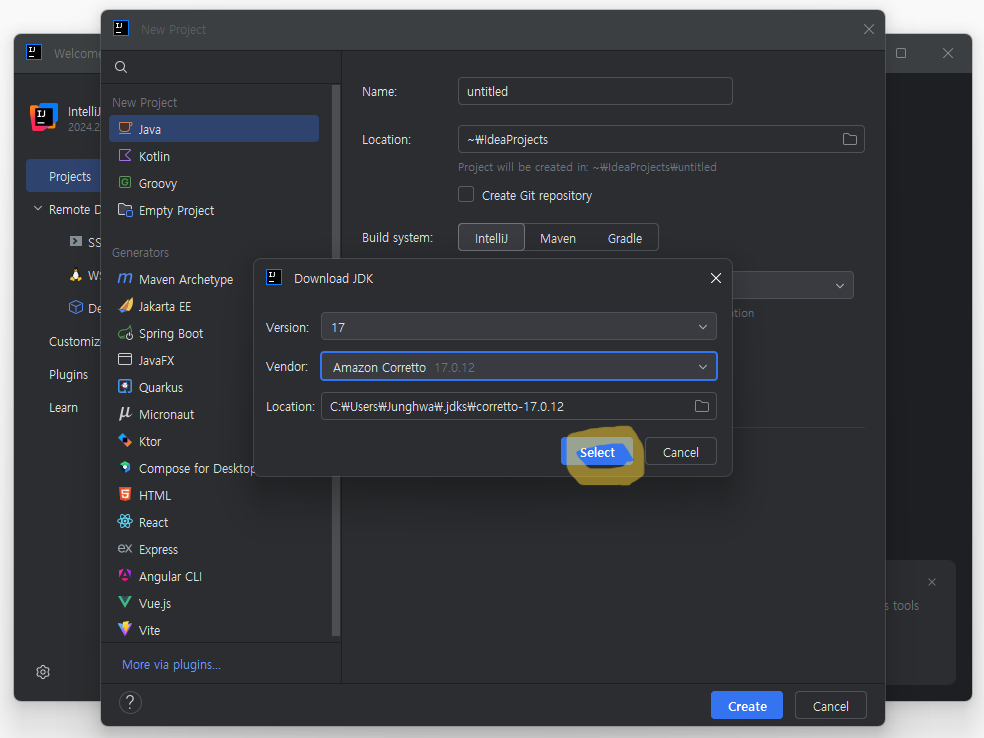Open the Vendor Amazon Corretto dropdown
The image size is (984, 738).
tap(518, 366)
